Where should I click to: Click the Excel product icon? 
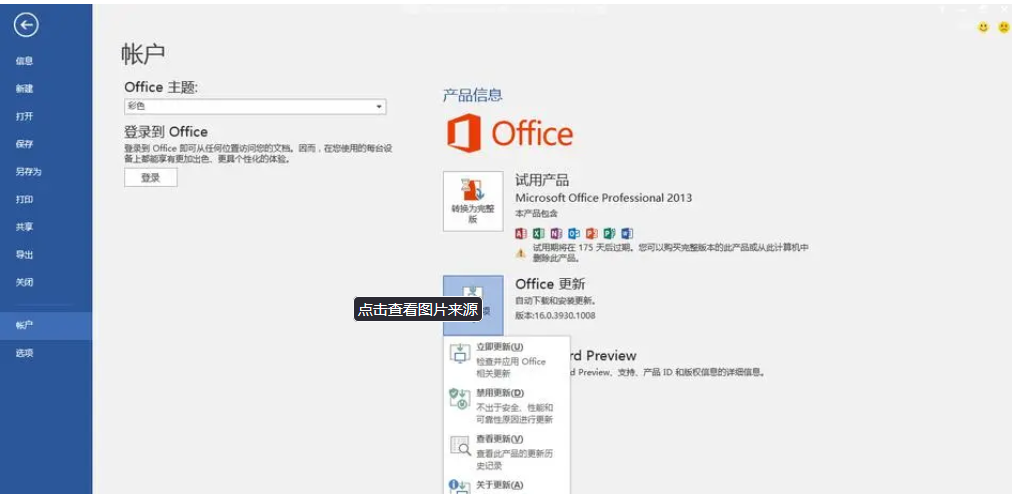[x=539, y=234]
